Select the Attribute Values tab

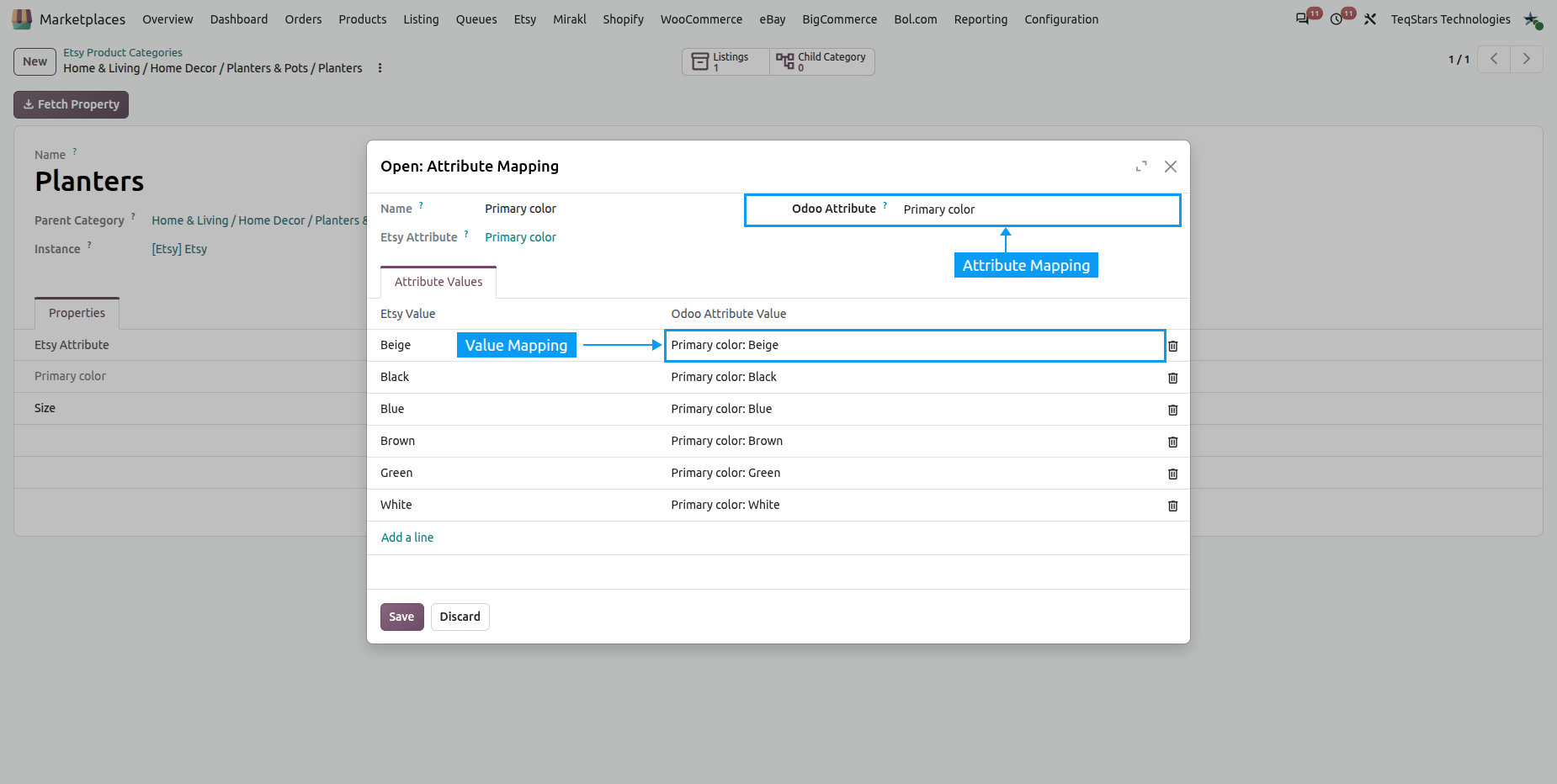click(x=438, y=282)
